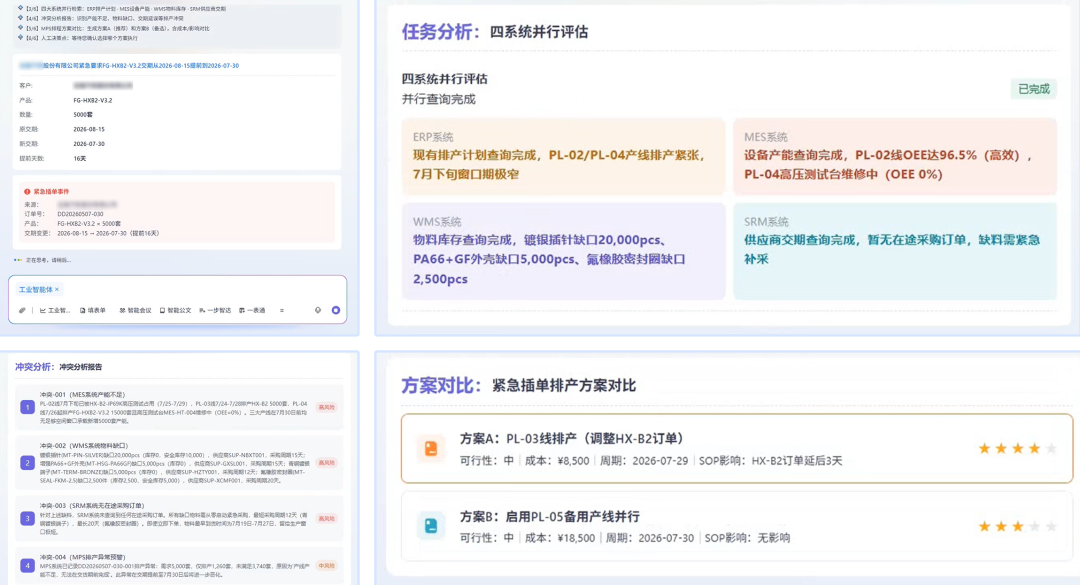Viewport: 1080px width, 585px height.
Task: Open the urgent delivery request link for FG-HXB2-V3.2
Action: [x=129, y=65]
